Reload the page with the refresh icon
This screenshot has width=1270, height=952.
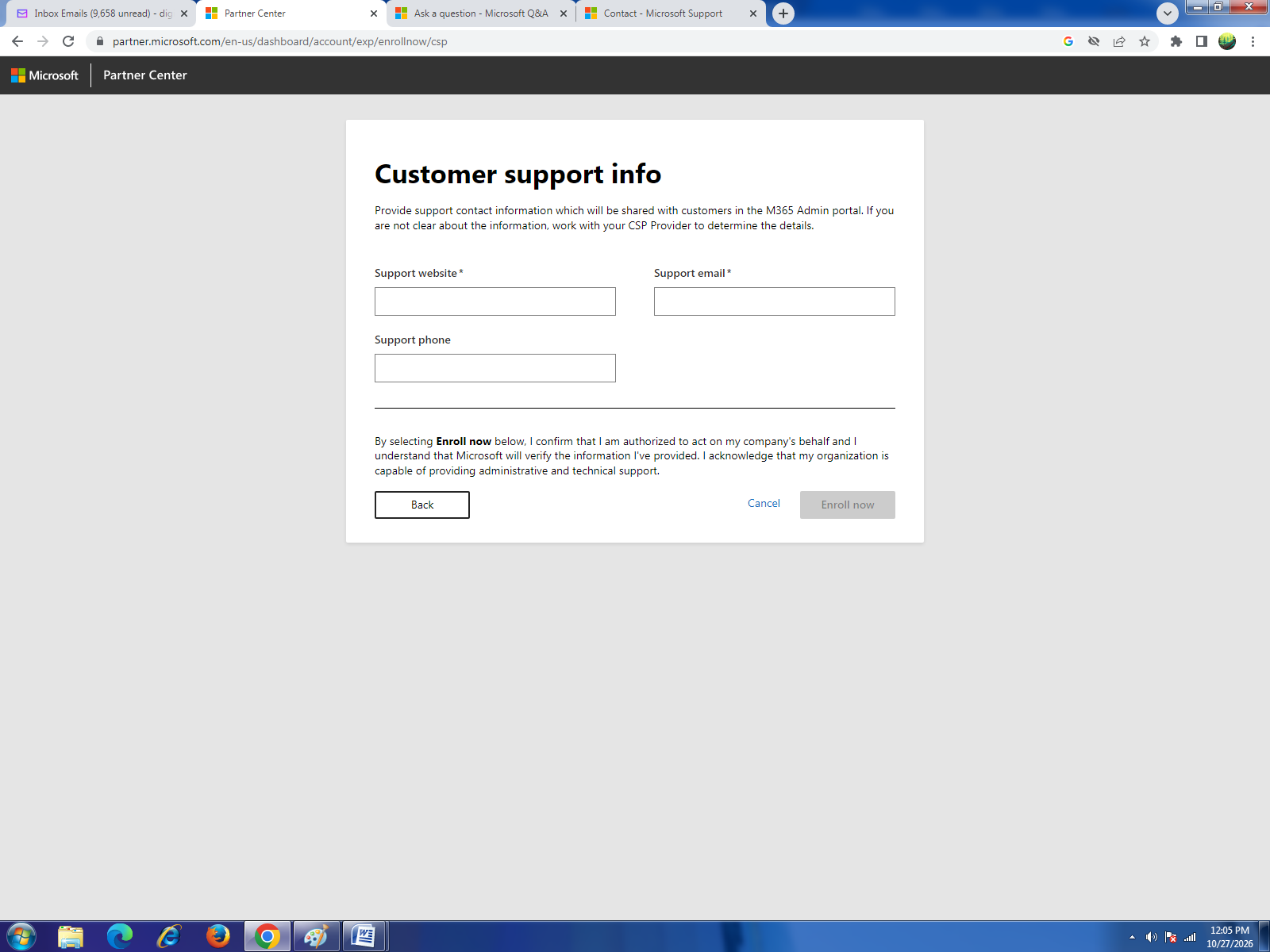(68, 41)
